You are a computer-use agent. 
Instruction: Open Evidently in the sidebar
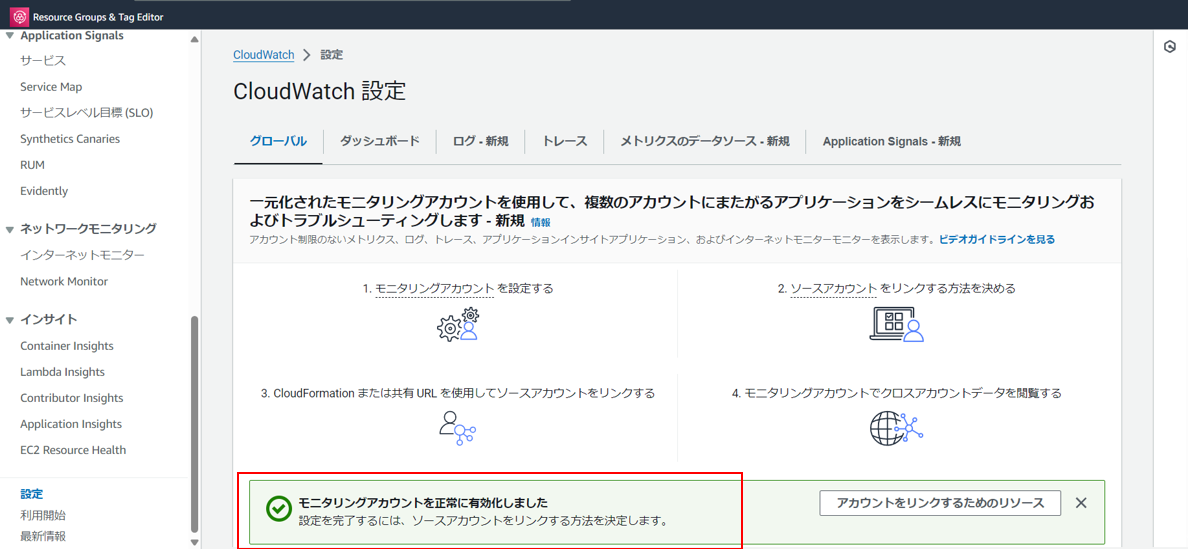click(x=44, y=191)
